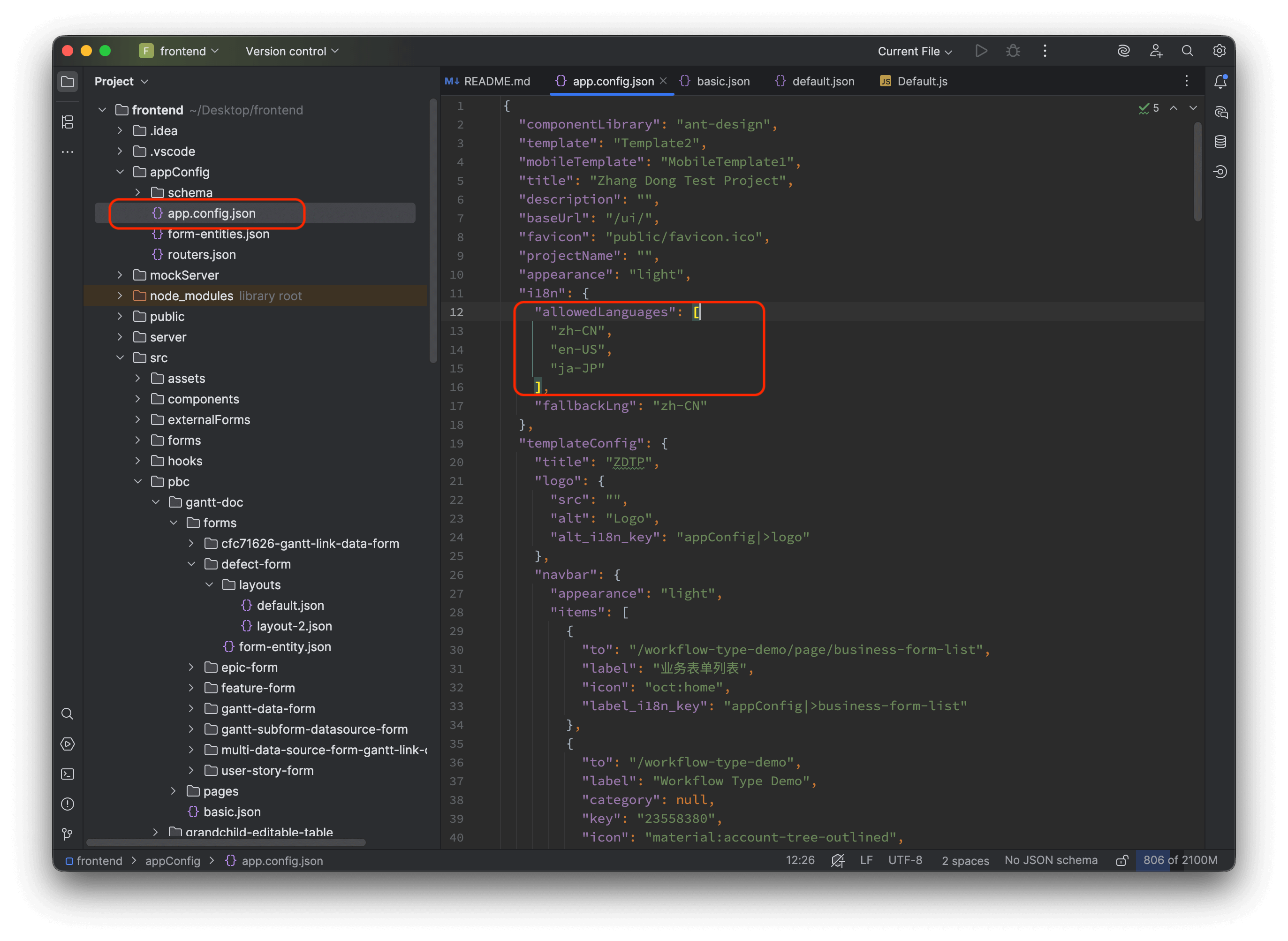Open the Structure tool window icon
This screenshot has height=941, width=1288.
(68, 122)
